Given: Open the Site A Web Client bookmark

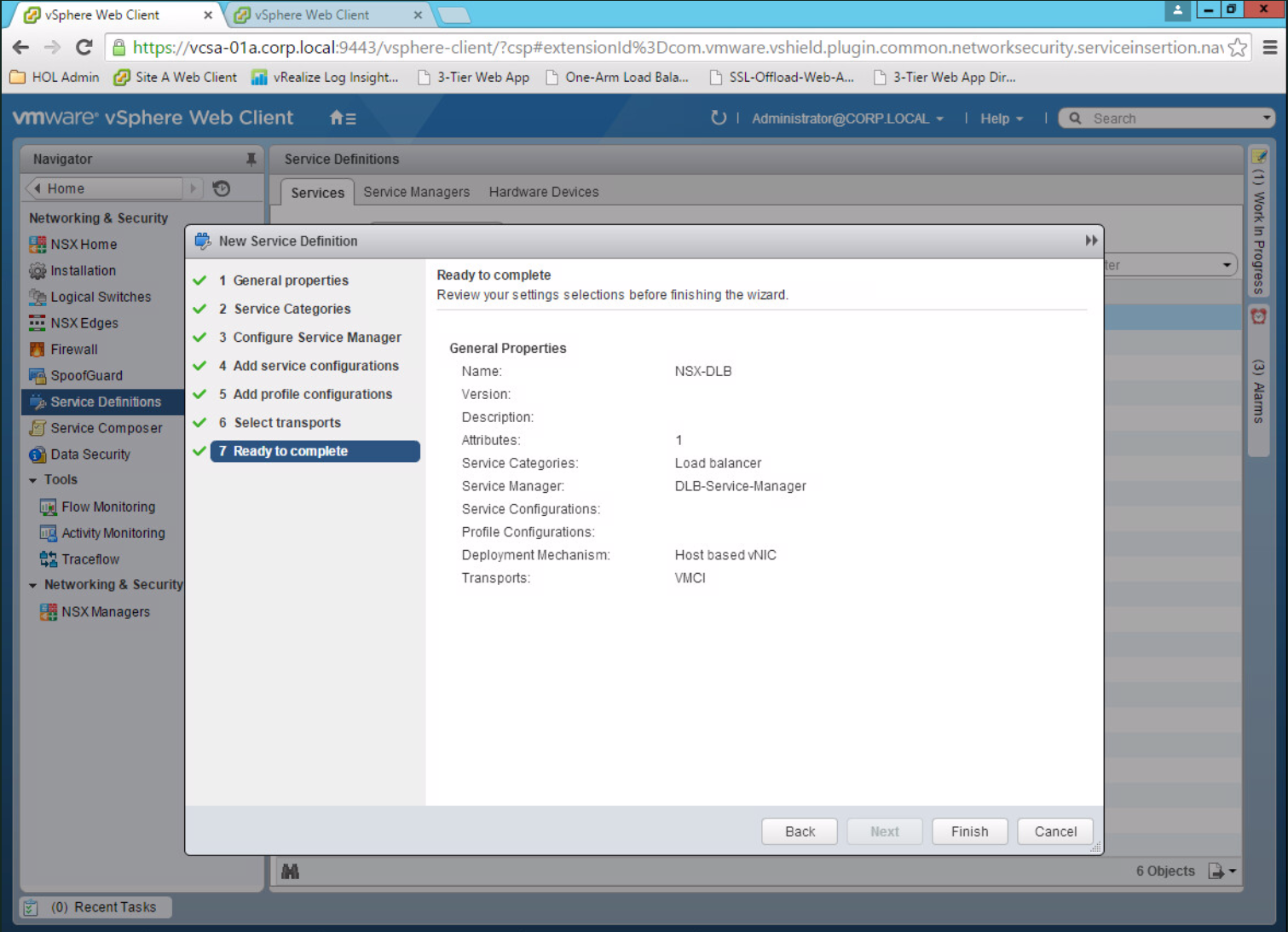Looking at the screenshot, I should coord(176,77).
